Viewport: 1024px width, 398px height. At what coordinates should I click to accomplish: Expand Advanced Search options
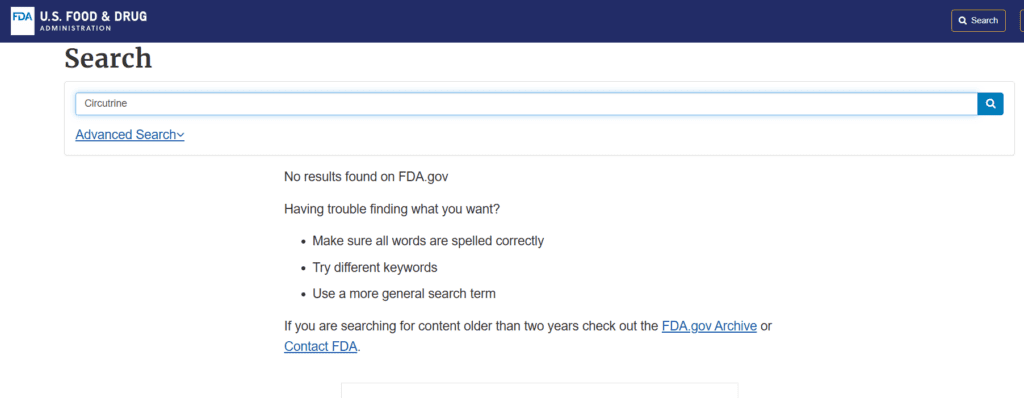coord(130,135)
